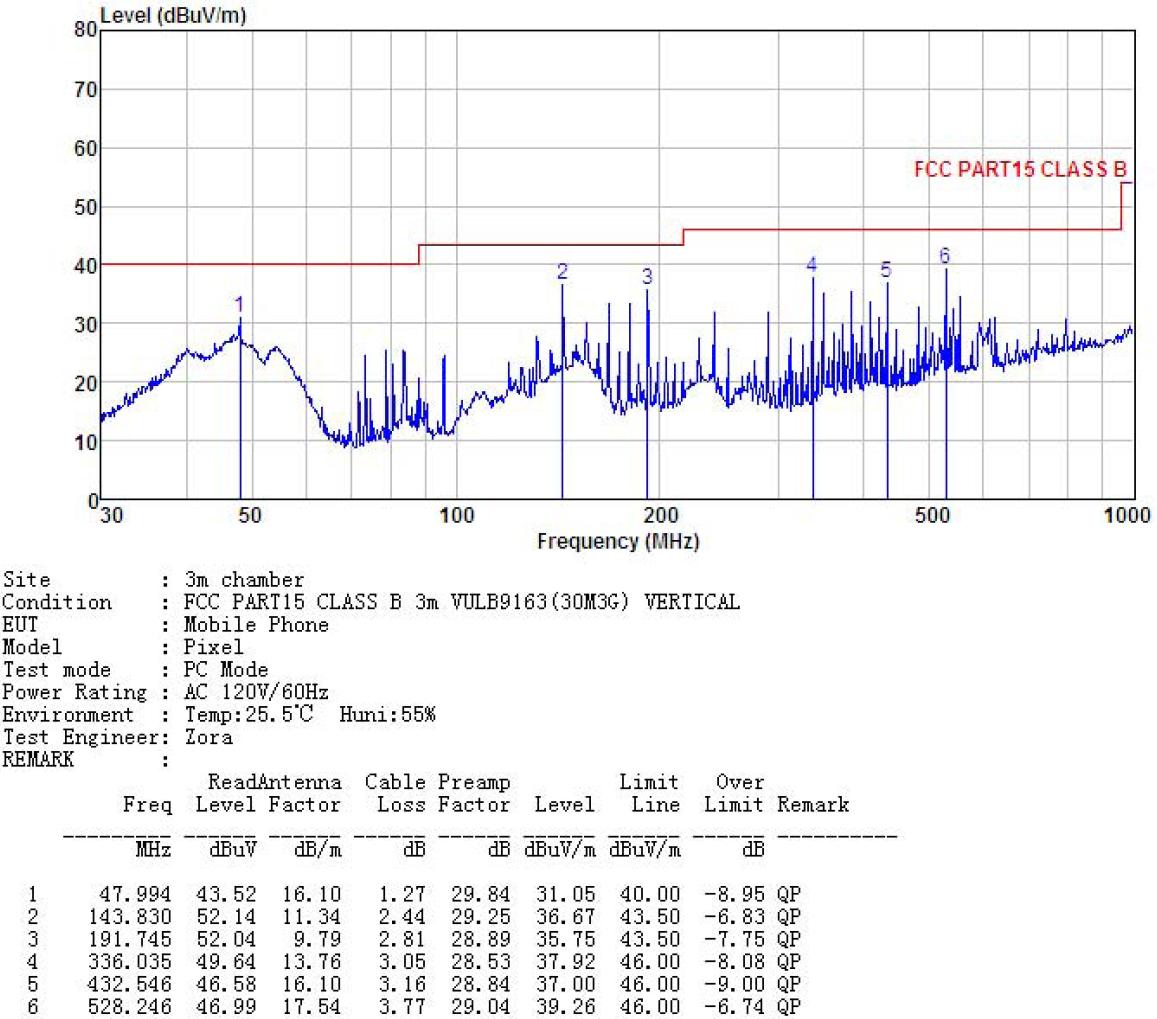Click the frequency cell 528.246
Image resolution: width=1157 pixels, height=1019 pixels.
[x=129, y=1006]
